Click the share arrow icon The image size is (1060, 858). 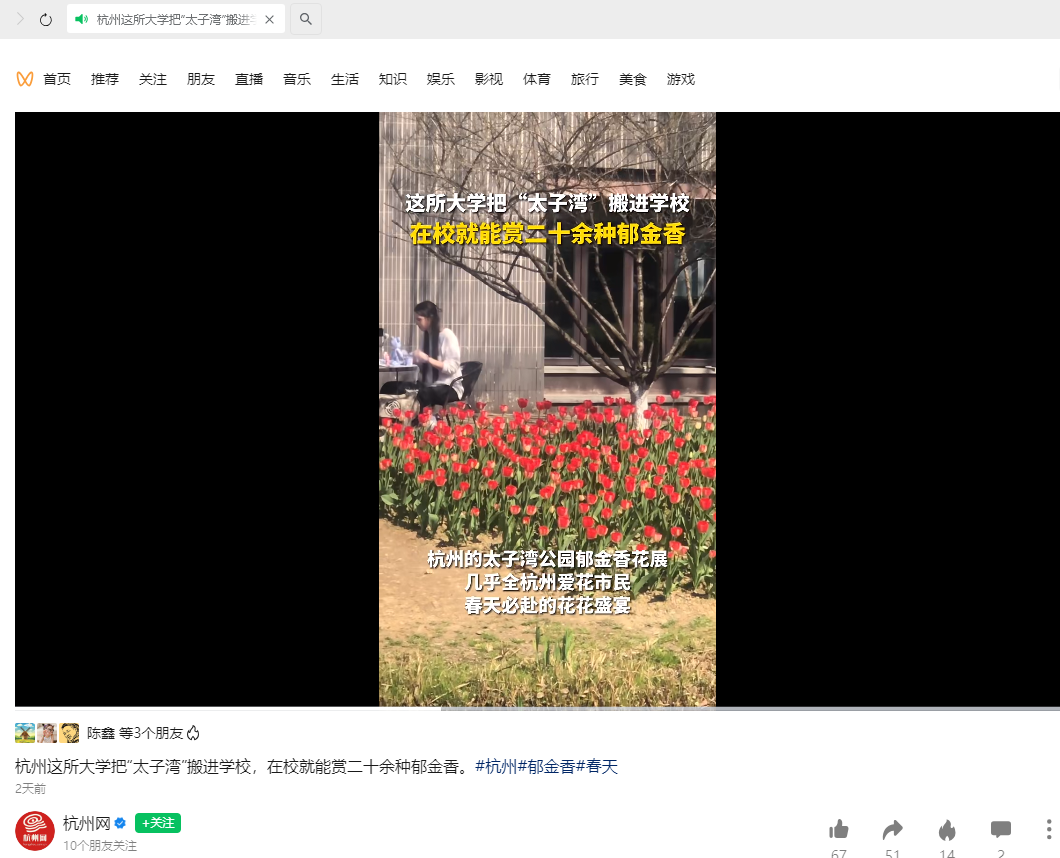point(892,830)
